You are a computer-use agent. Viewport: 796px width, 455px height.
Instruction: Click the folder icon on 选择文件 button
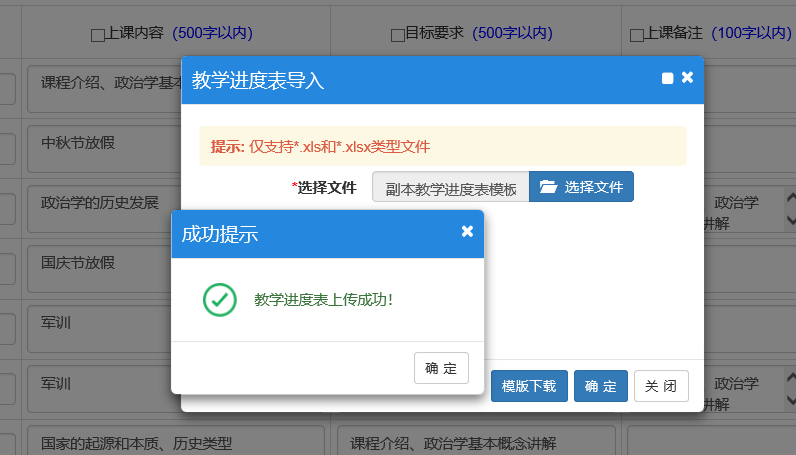[x=547, y=187]
